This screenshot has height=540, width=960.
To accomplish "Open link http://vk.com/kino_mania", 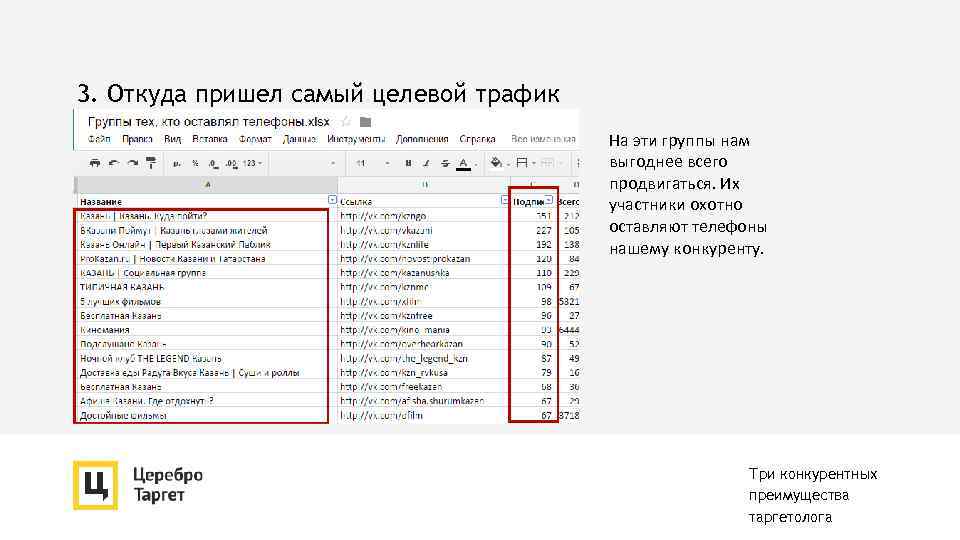I will click(x=395, y=330).
